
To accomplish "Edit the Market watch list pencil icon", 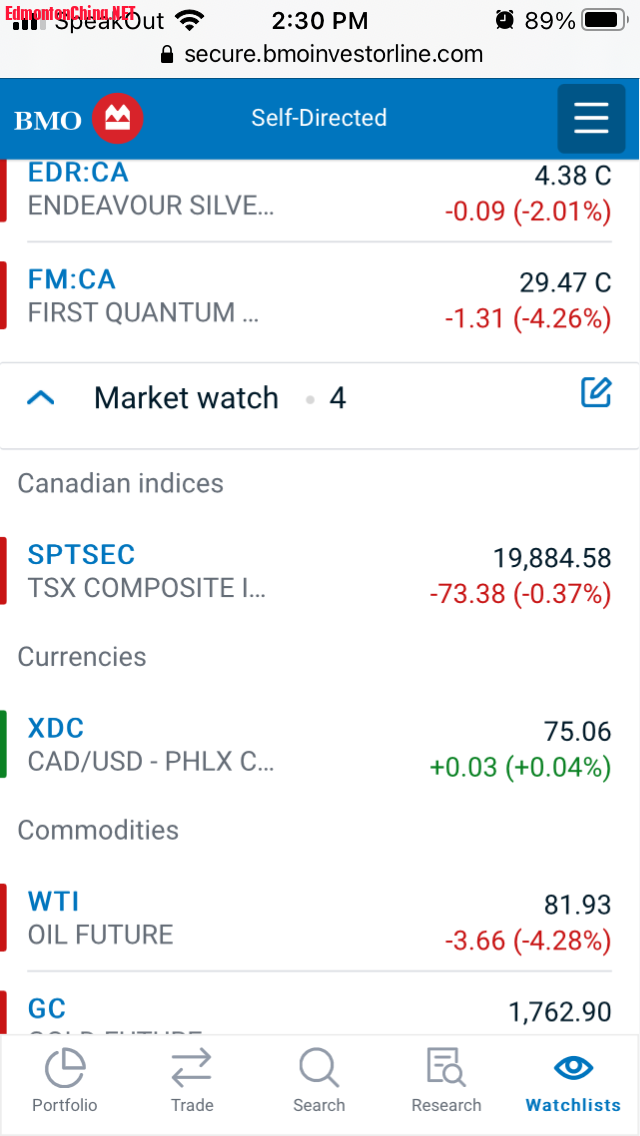I will pyautogui.click(x=597, y=392).
